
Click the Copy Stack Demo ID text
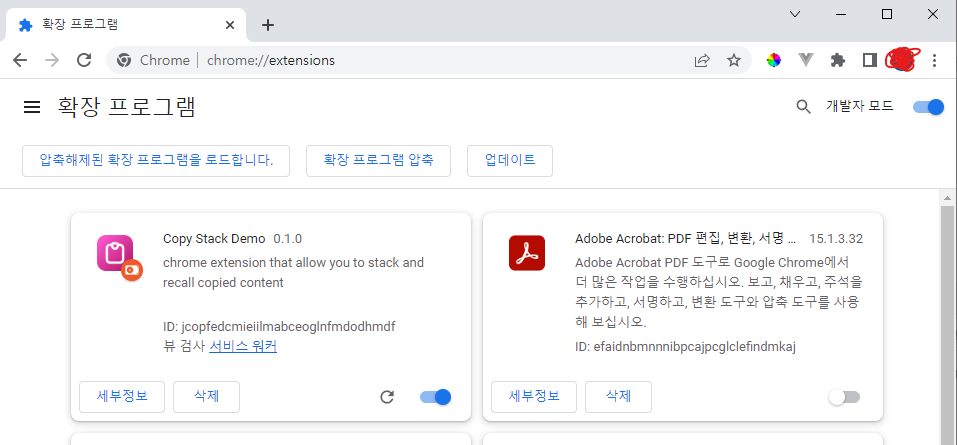(279, 327)
